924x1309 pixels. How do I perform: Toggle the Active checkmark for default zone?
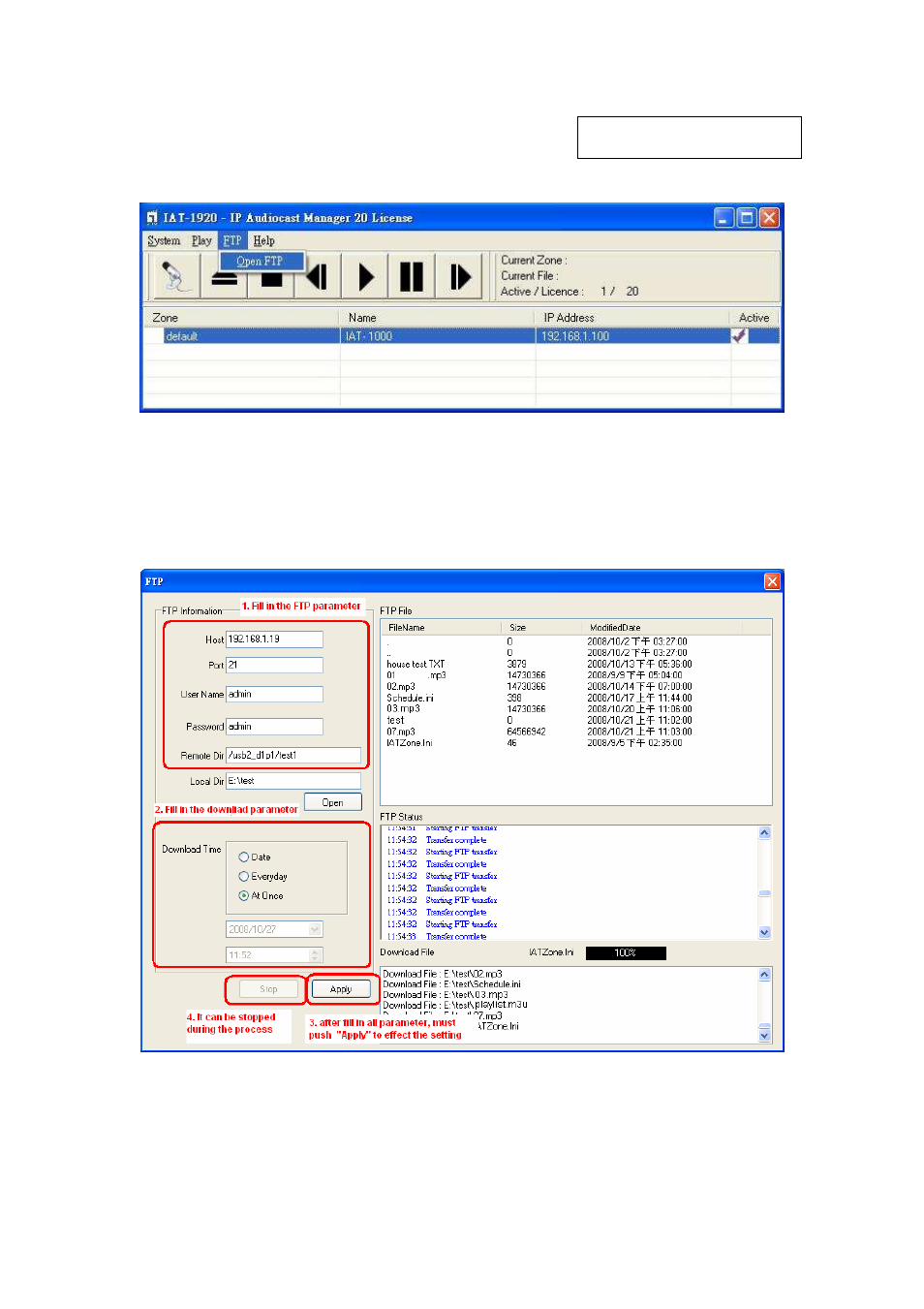point(739,336)
